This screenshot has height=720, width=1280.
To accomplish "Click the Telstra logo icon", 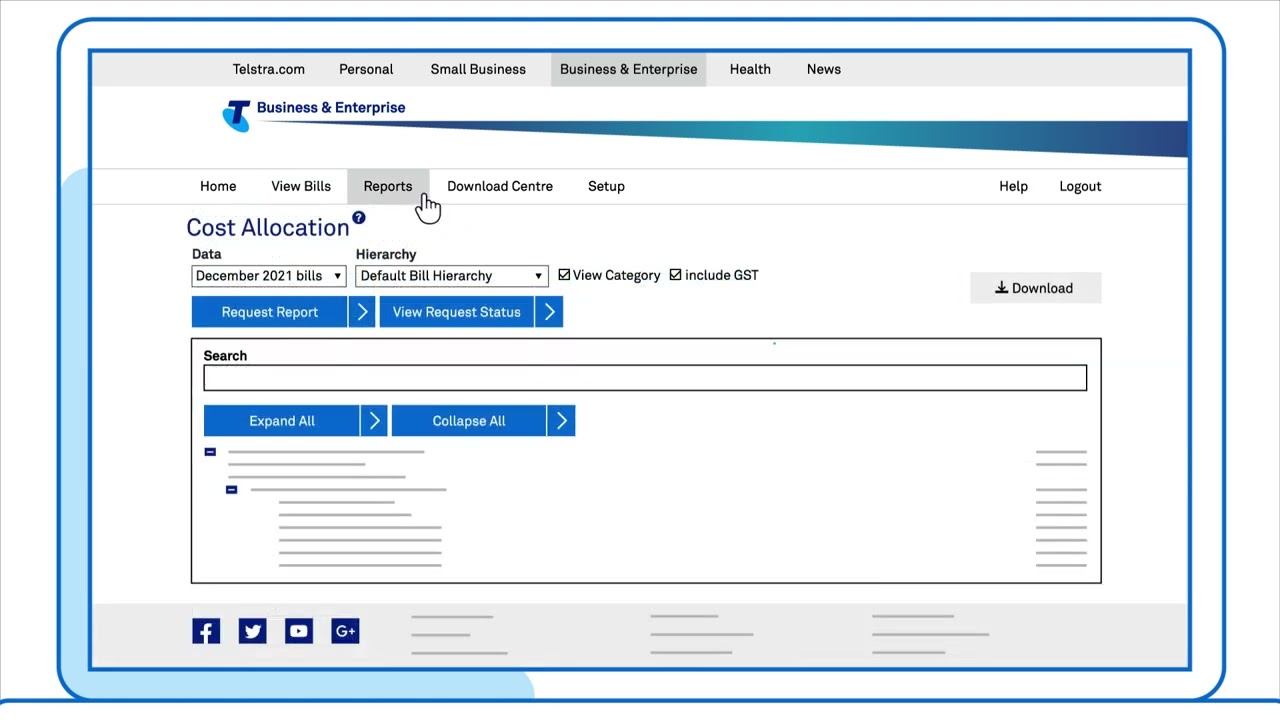I will click(236, 115).
